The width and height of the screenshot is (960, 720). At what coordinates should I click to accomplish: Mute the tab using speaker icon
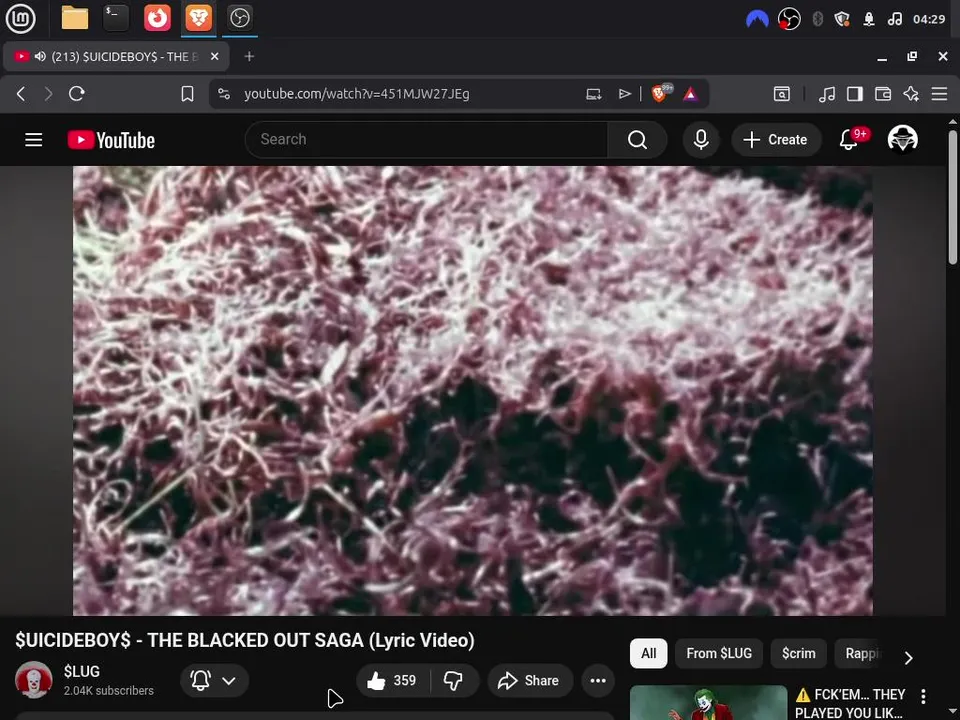point(40,56)
